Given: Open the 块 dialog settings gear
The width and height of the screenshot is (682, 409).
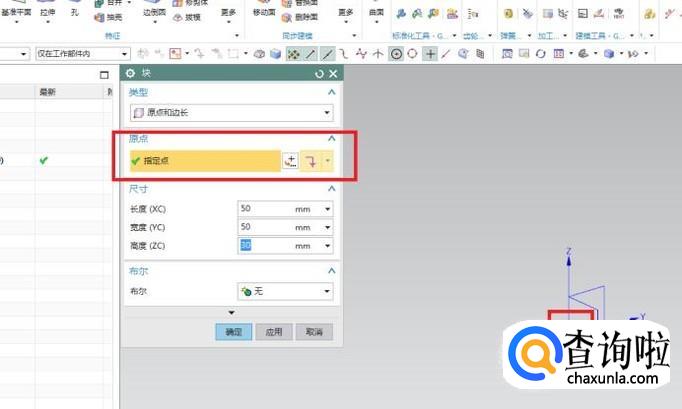Looking at the screenshot, I should click(x=130, y=73).
